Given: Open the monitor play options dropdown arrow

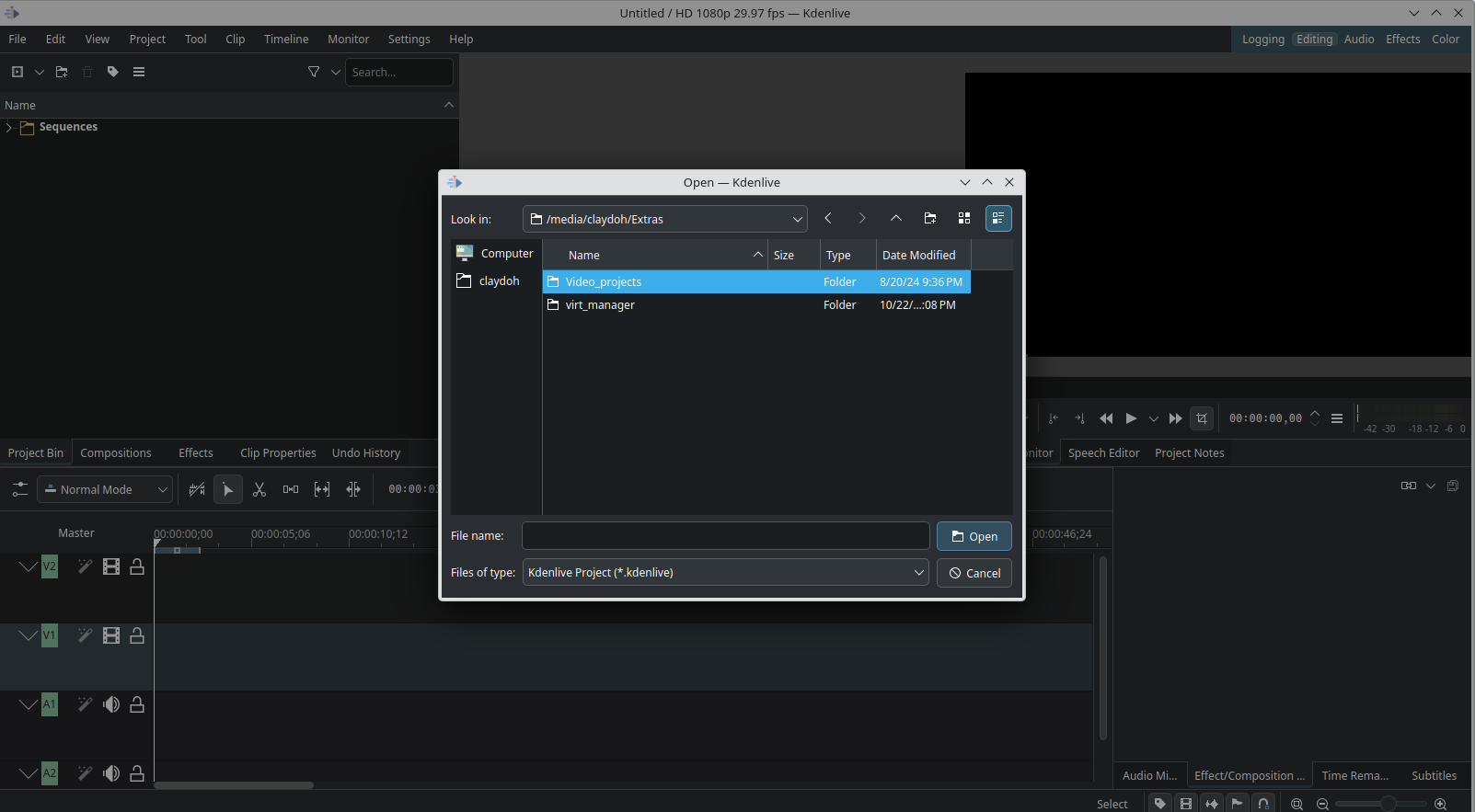Looking at the screenshot, I should (x=1154, y=418).
